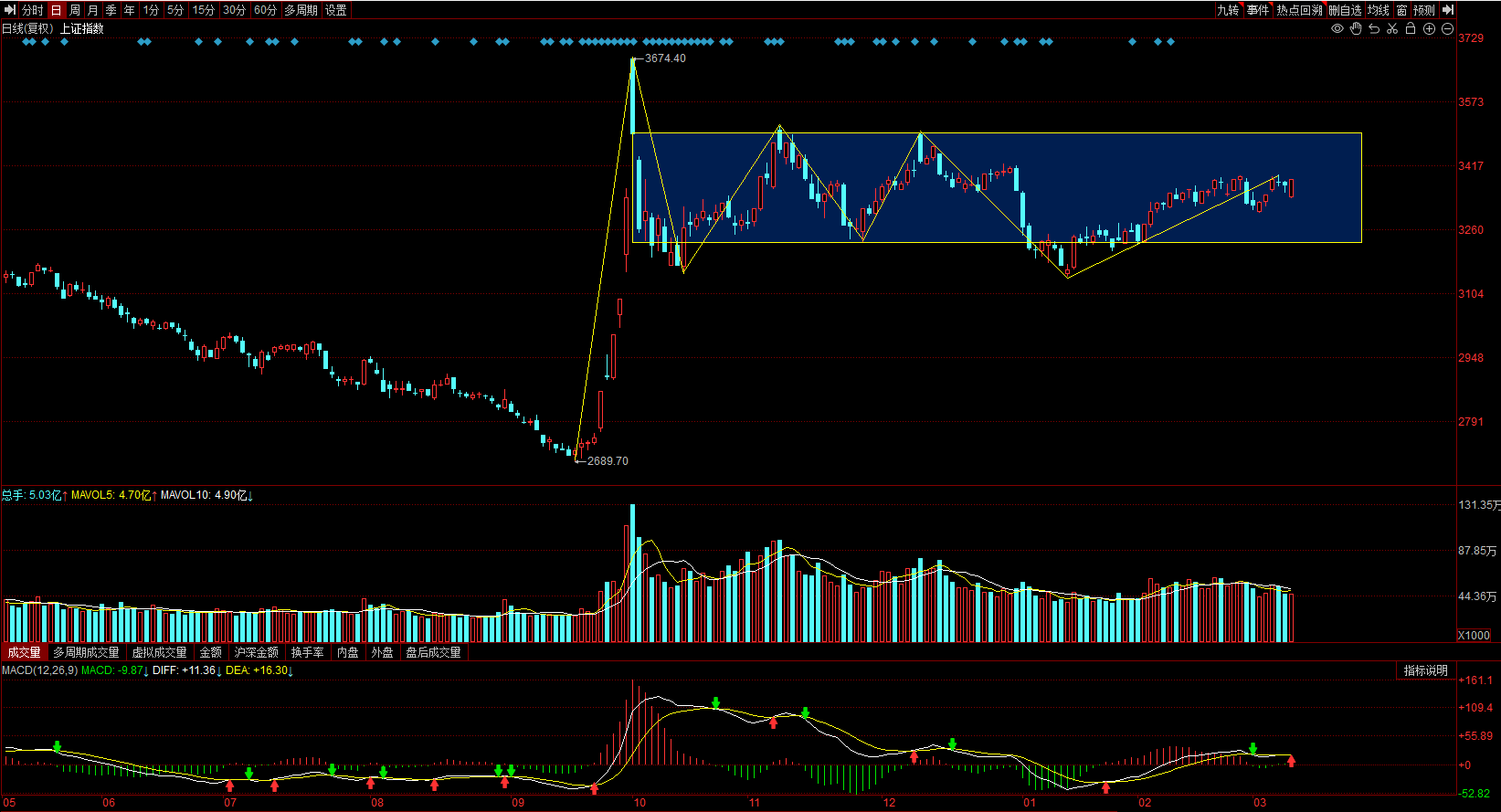Open the 多周期 multi-period view

(x=301, y=10)
